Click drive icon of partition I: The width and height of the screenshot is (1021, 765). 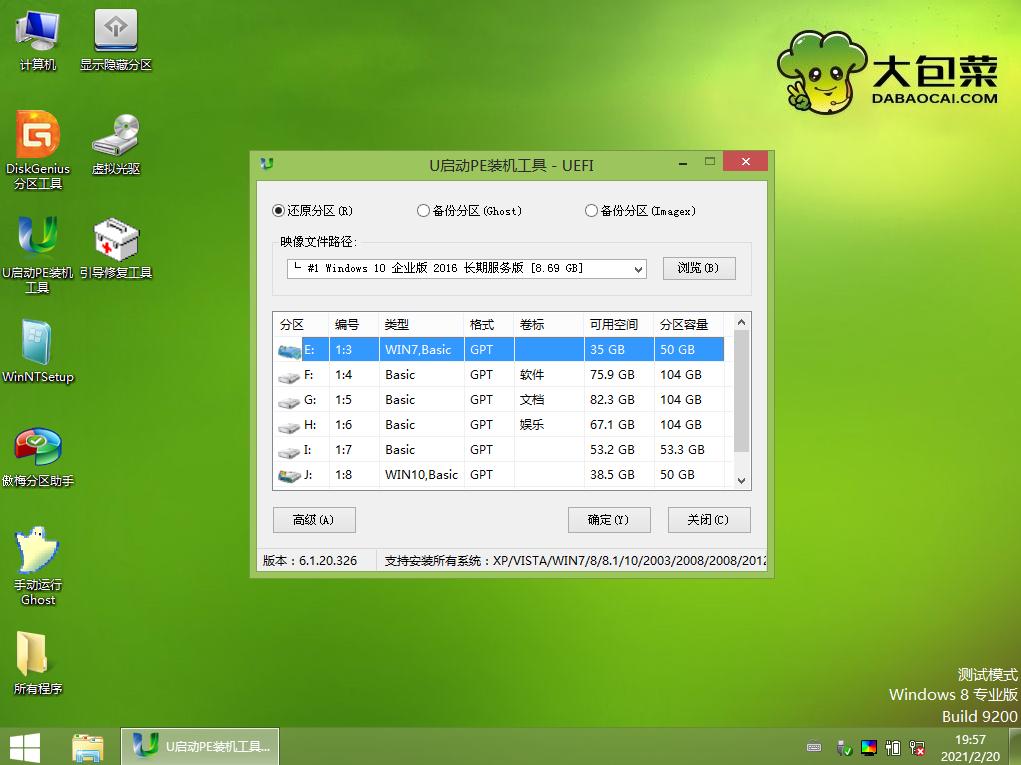click(289, 451)
